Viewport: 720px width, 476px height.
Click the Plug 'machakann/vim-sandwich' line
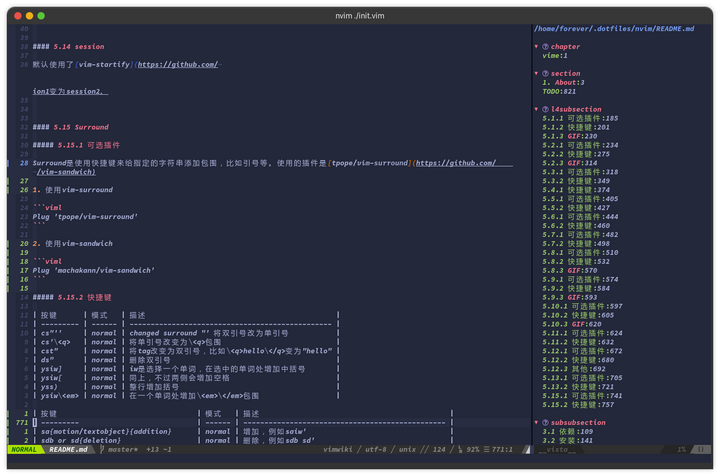[94, 270]
